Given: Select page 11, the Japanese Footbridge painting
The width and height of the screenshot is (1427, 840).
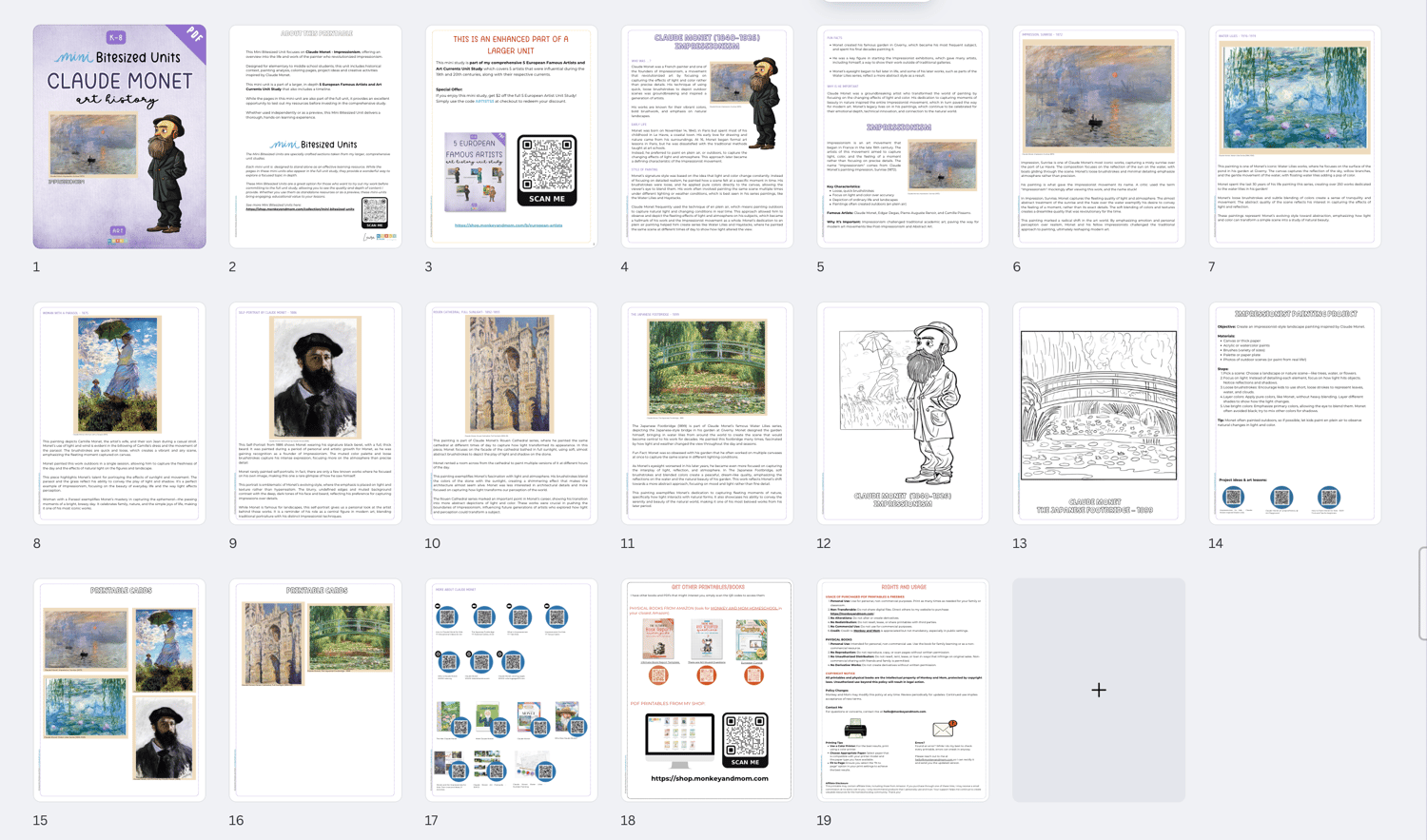Looking at the screenshot, I should click(x=708, y=414).
